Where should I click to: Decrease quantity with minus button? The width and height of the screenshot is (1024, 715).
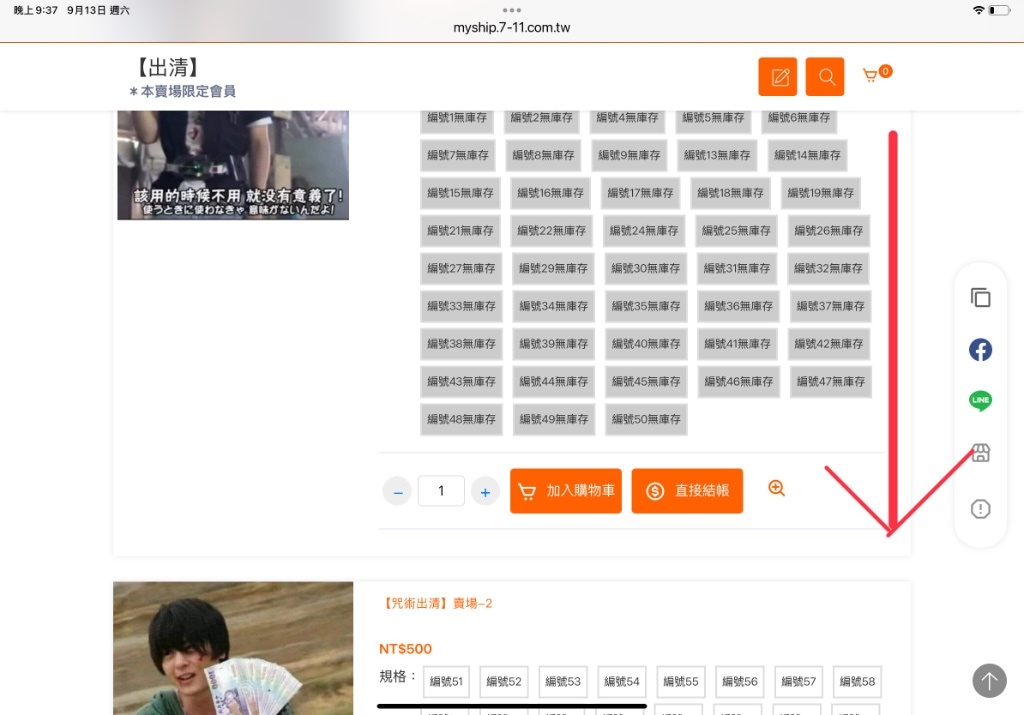pos(397,492)
